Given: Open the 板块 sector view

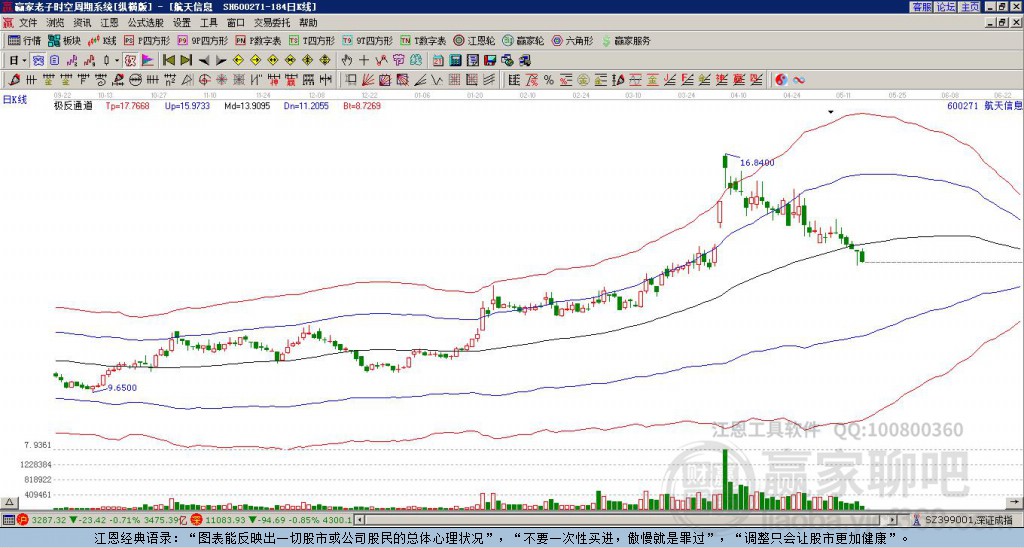Looking at the screenshot, I should coord(64,41).
